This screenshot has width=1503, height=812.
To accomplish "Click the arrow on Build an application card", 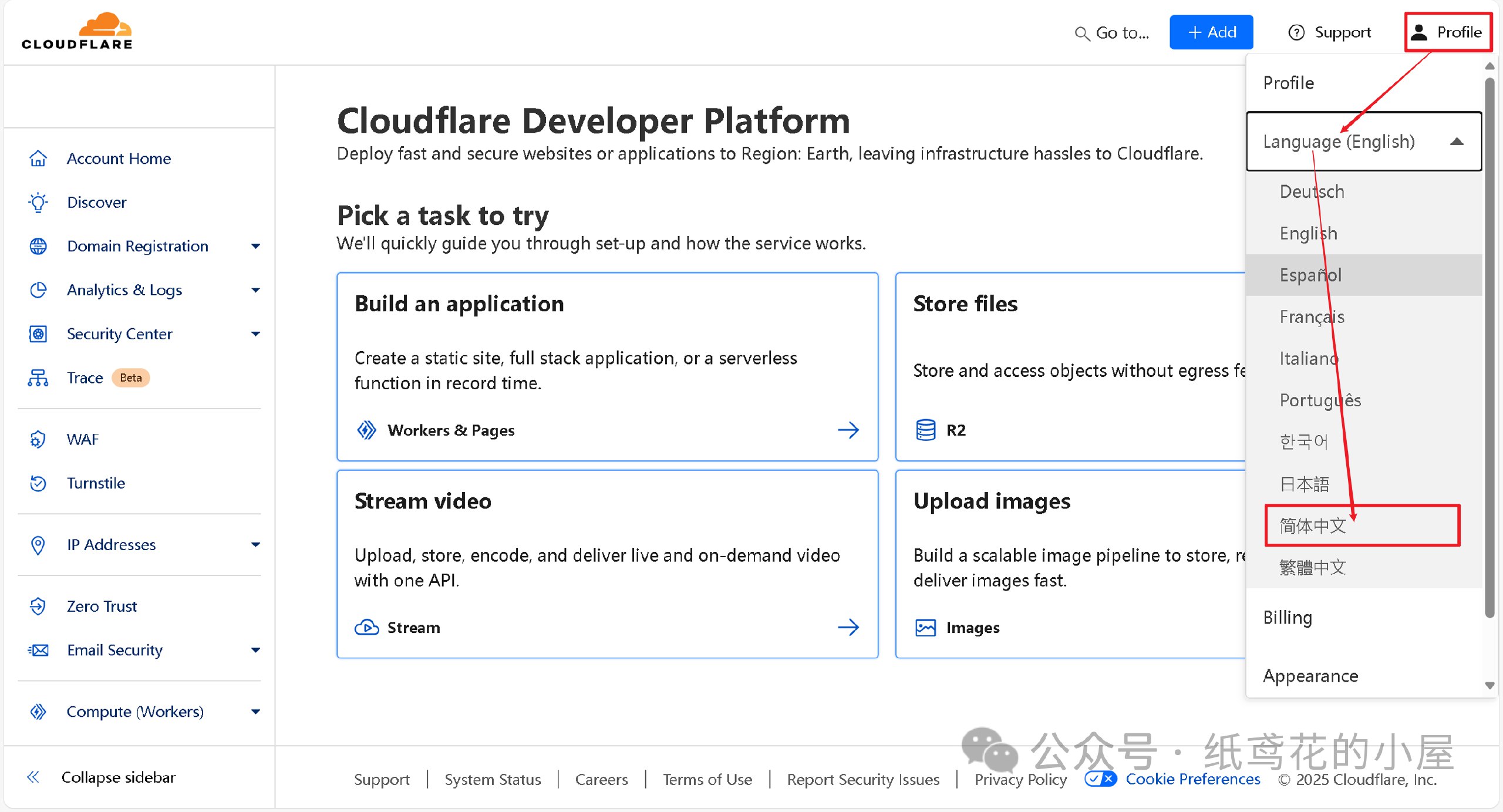I will pyautogui.click(x=848, y=430).
